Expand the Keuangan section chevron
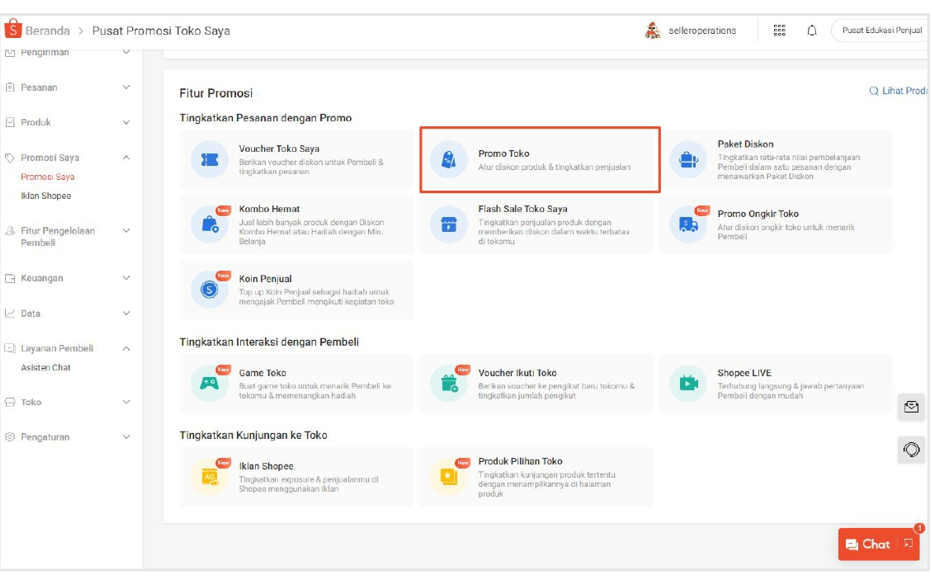Screen dimensions: 932x580 click(126, 278)
